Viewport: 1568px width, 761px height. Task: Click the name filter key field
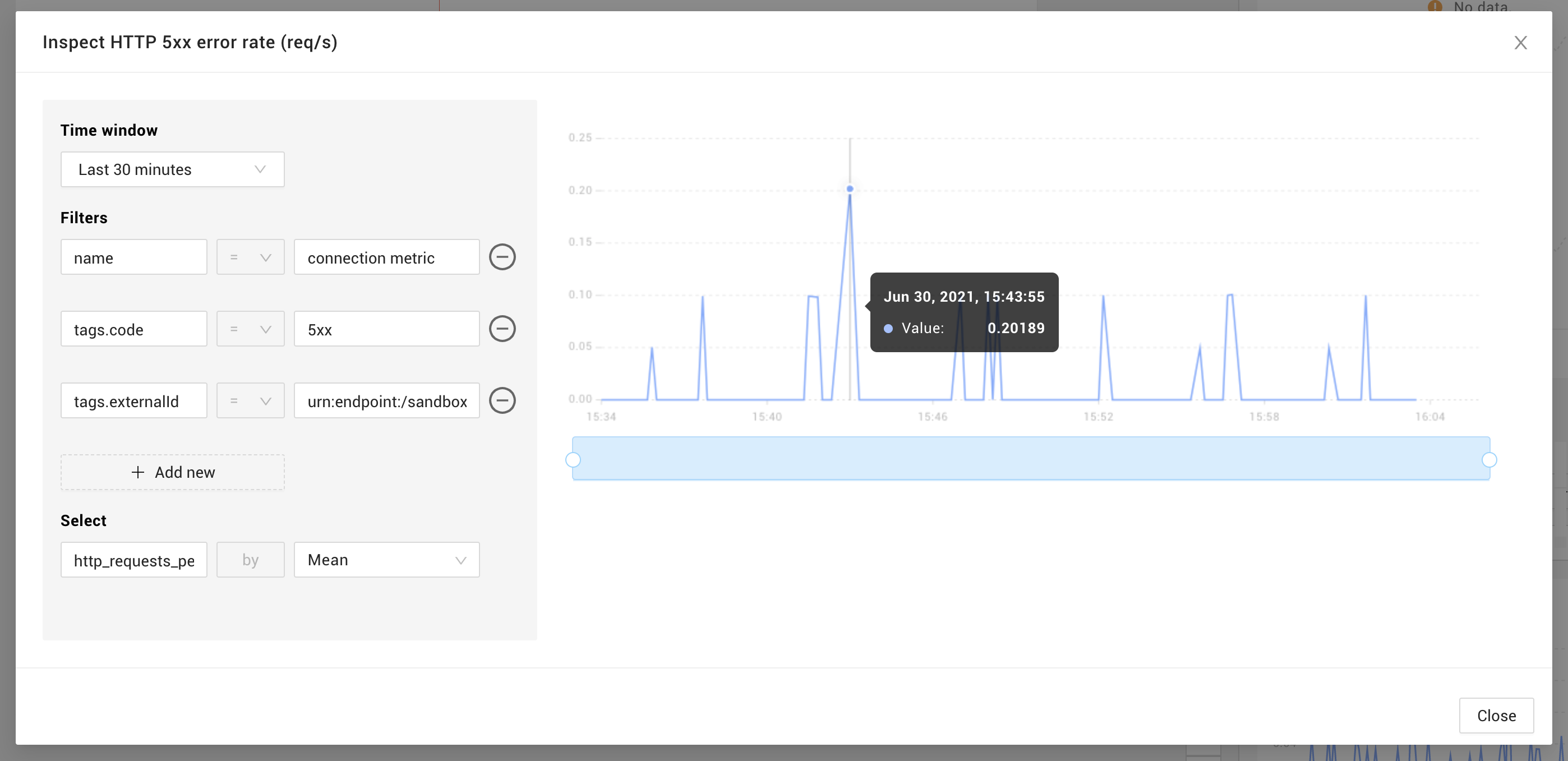click(134, 257)
